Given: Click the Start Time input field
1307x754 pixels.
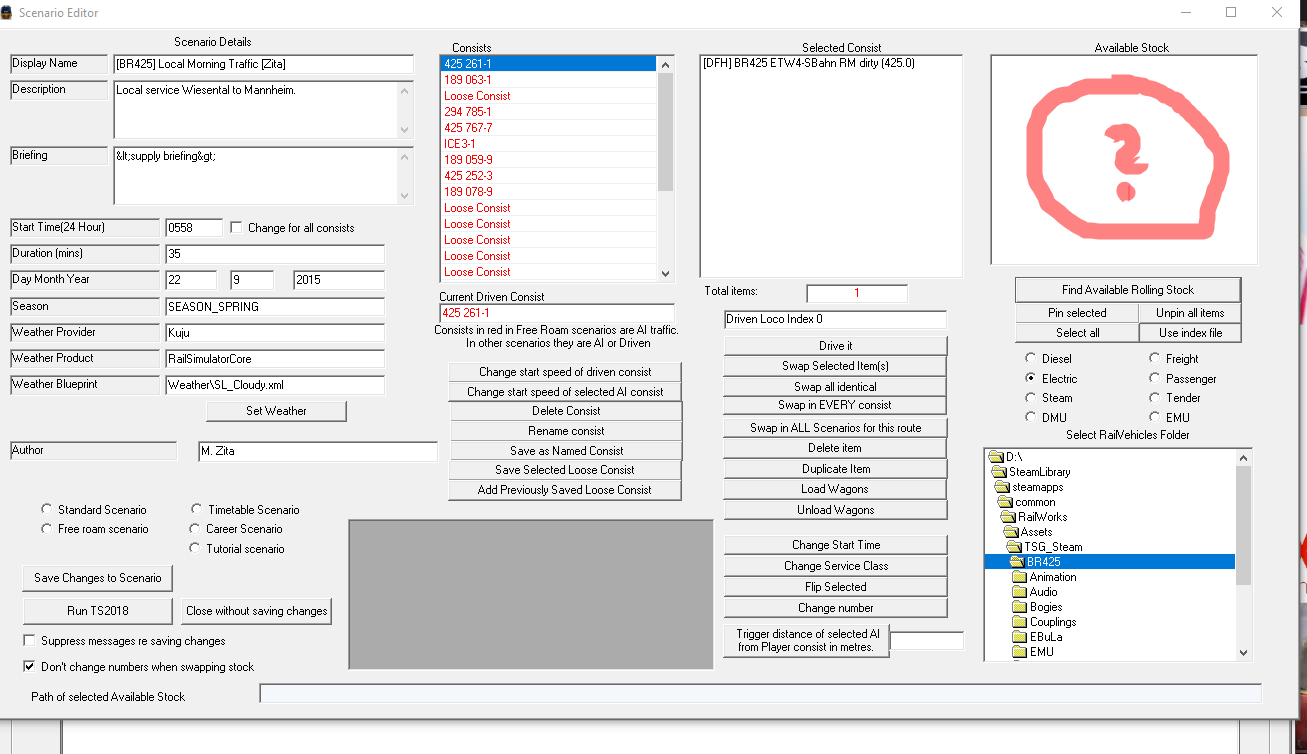Looking at the screenshot, I should point(194,228).
